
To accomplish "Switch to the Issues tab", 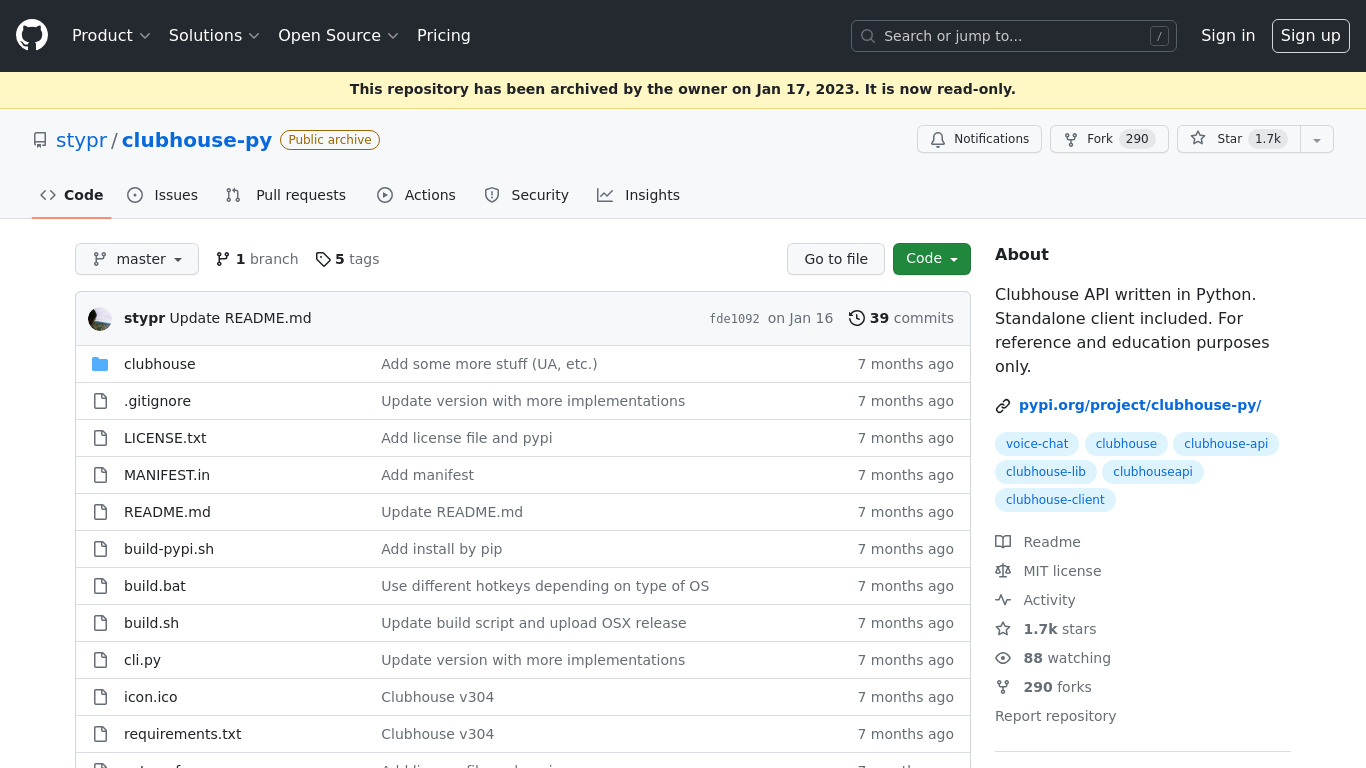I will coord(163,195).
